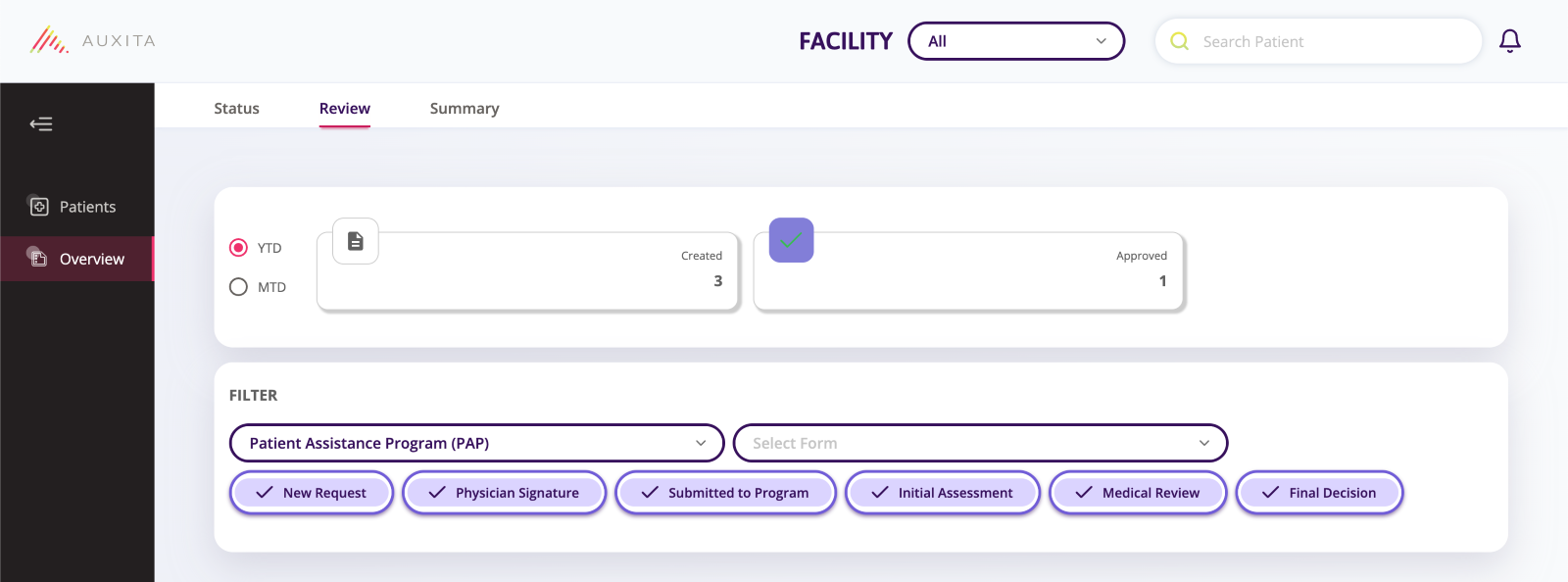1568x582 pixels.
Task: Switch to the Status tab
Action: (237, 109)
